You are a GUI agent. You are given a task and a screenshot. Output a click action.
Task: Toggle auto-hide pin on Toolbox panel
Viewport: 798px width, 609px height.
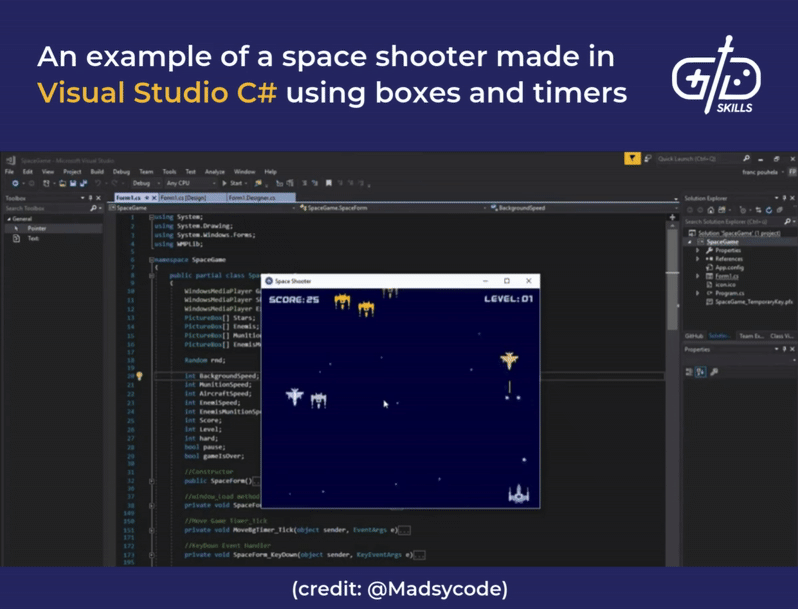pyautogui.click(x=91, y=198)
